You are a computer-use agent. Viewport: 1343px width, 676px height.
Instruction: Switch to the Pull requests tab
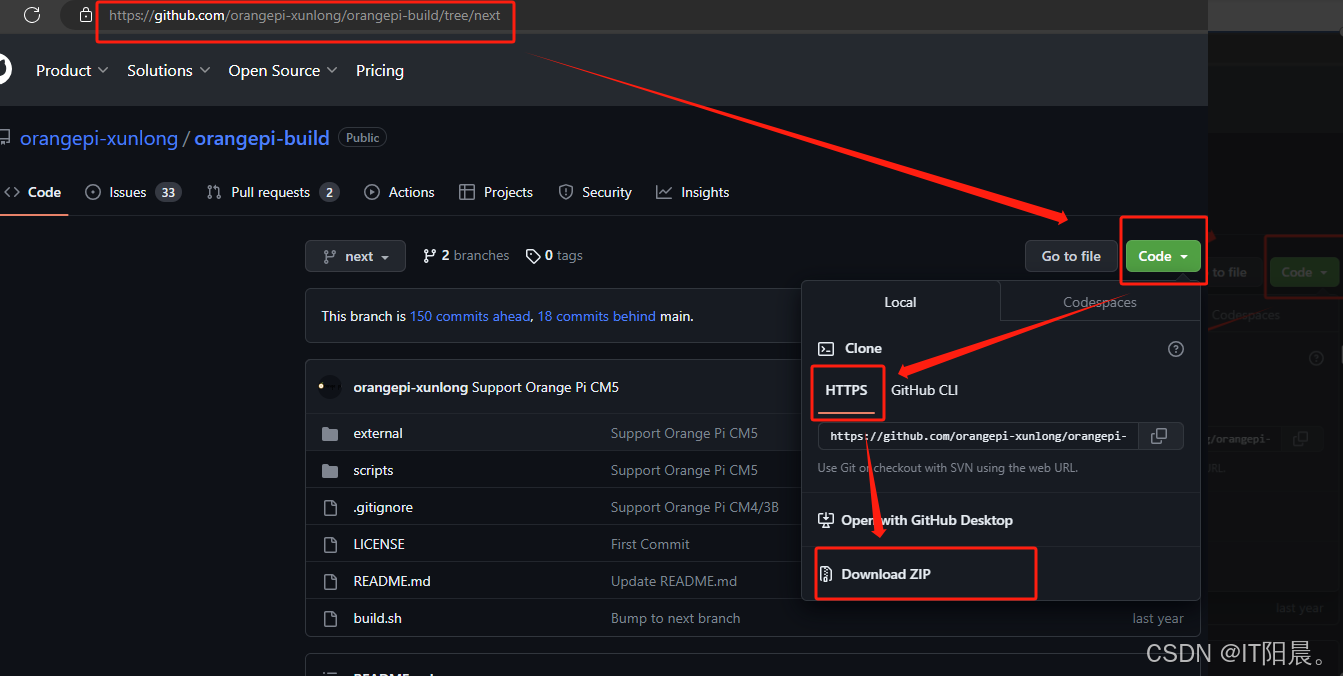point(272,192)
